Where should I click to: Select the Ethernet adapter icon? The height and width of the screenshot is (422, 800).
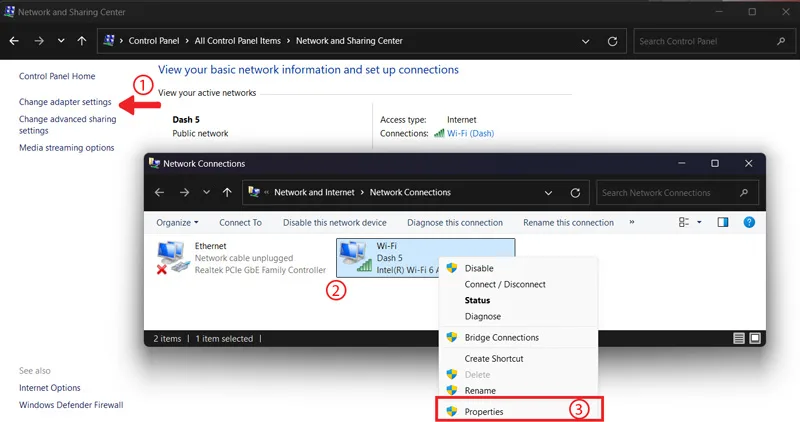click(x=172, y=257)
